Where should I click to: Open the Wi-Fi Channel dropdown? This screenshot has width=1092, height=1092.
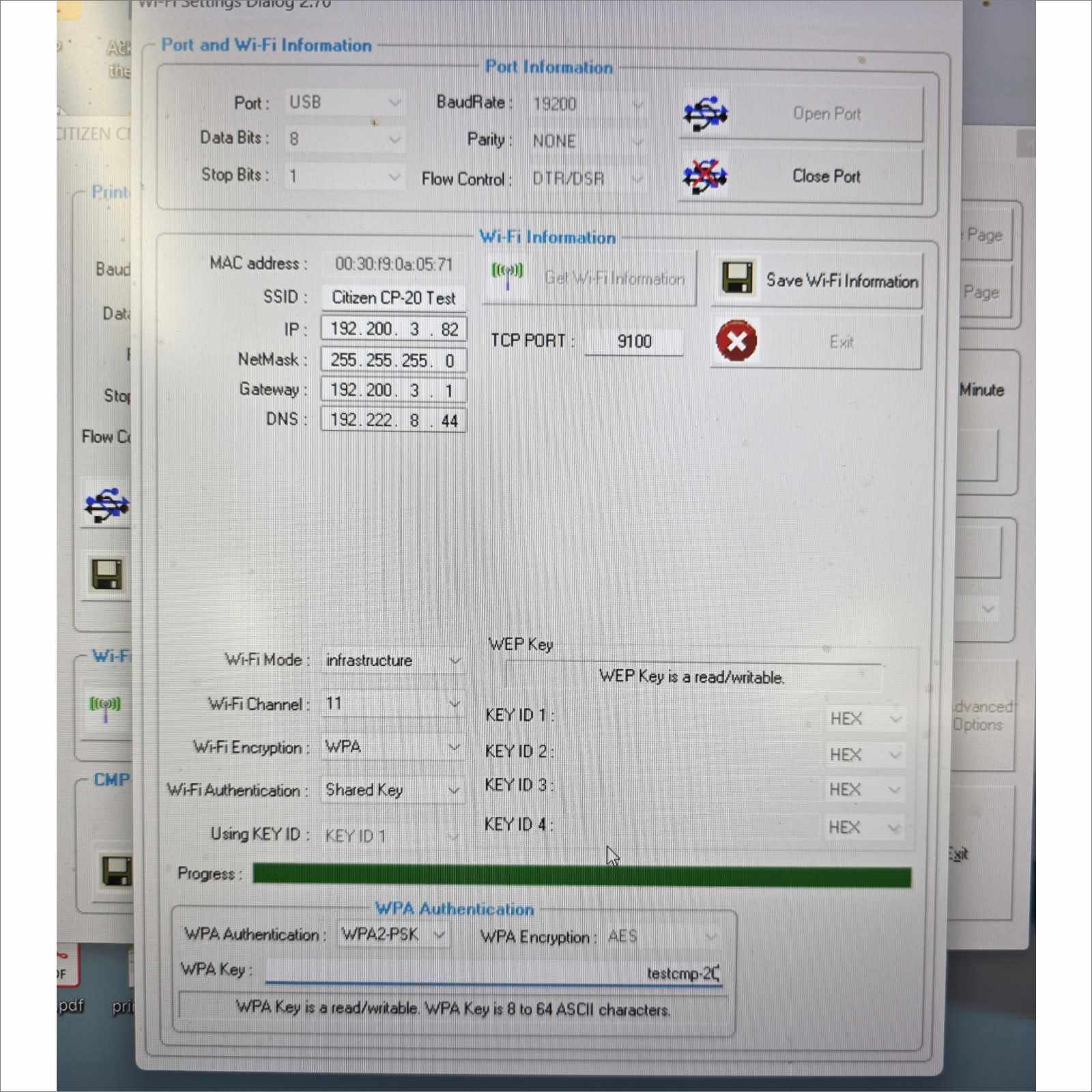click(392, 704)
